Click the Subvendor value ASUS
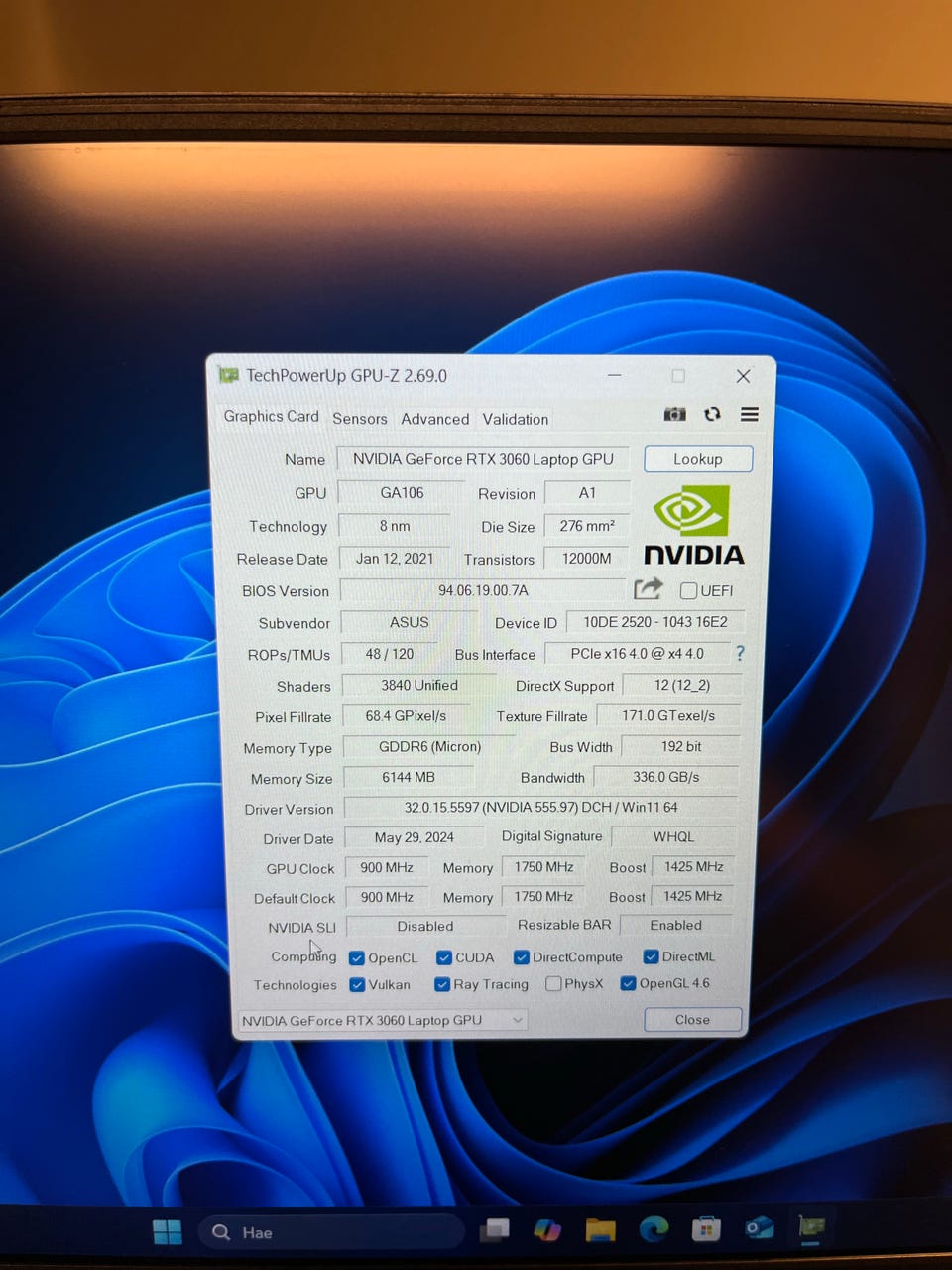 click(x=409, y=622)
